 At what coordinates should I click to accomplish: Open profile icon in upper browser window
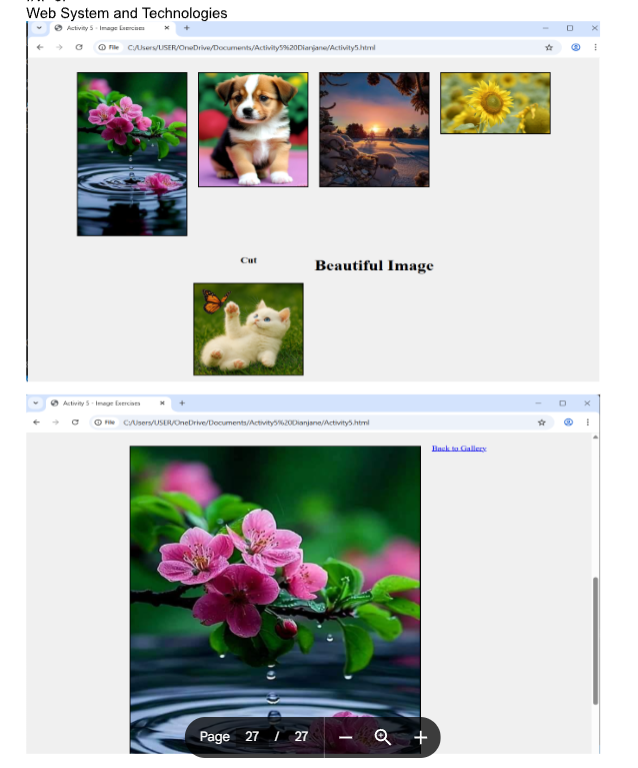(575, 47)
